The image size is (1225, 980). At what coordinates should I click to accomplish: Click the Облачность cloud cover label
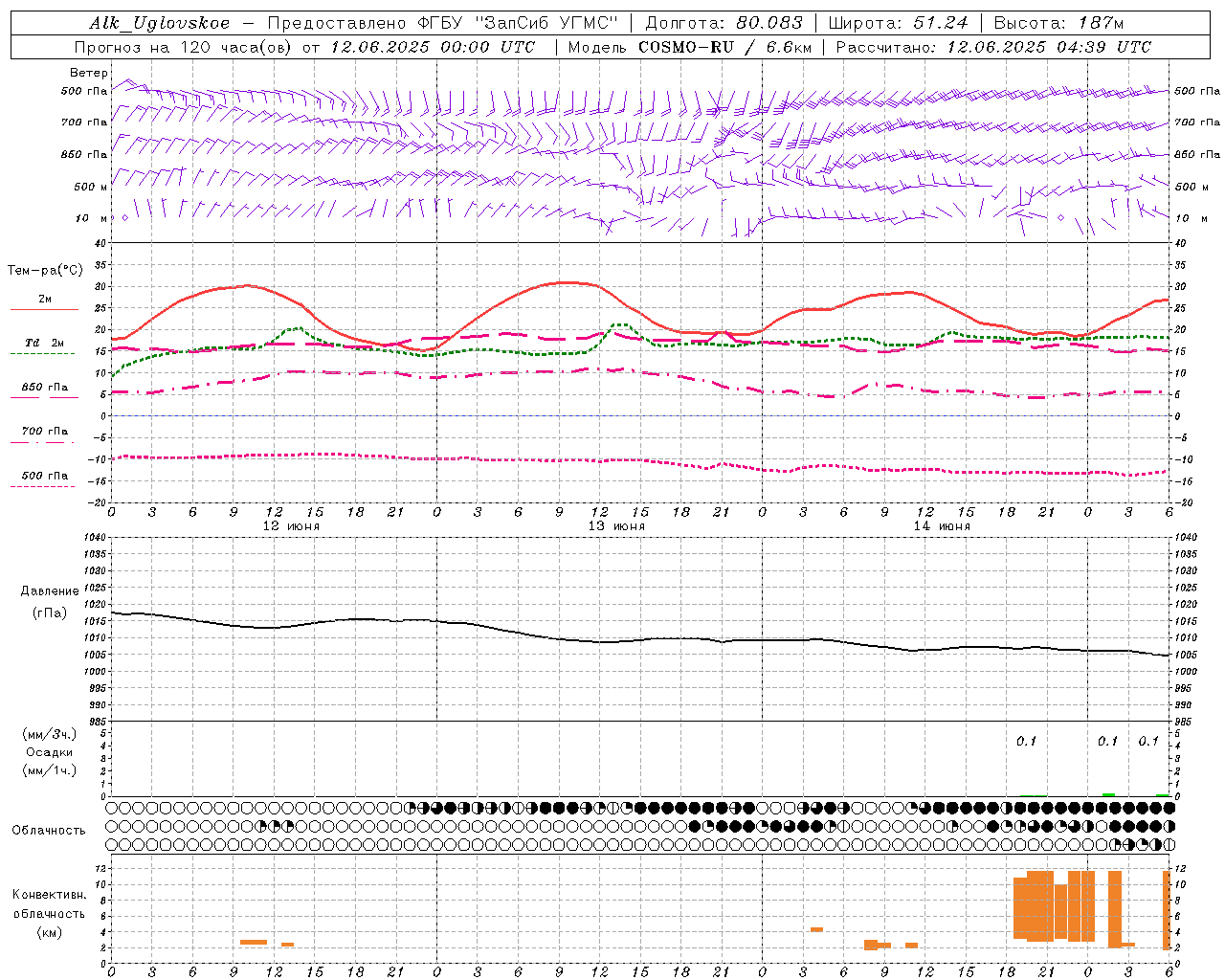(49, 831)
